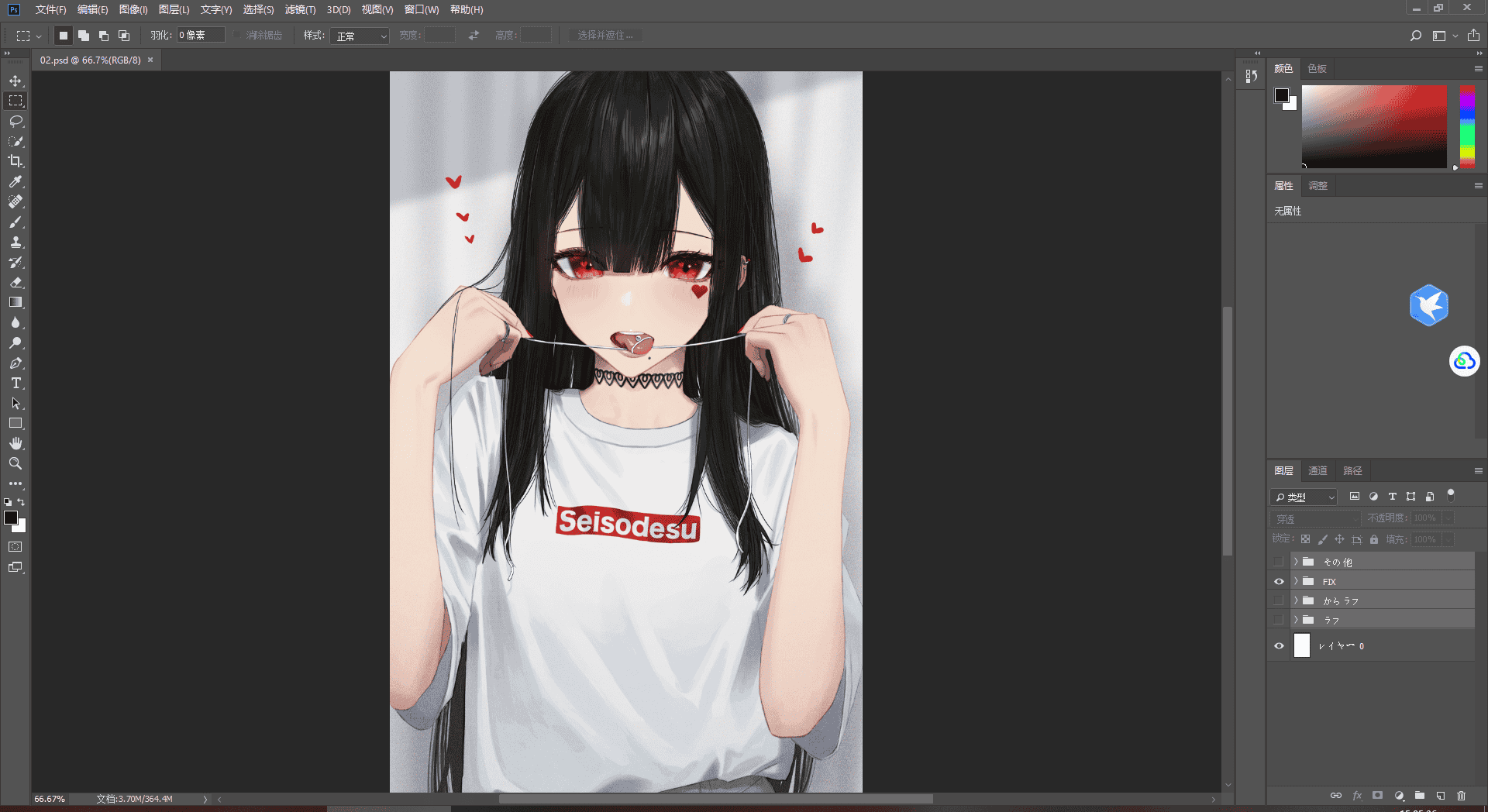Viewport: 1488px width, 812px height.
Task: Pick a hue on the rainbow spectrum strip
Action: pos(1467,126)
